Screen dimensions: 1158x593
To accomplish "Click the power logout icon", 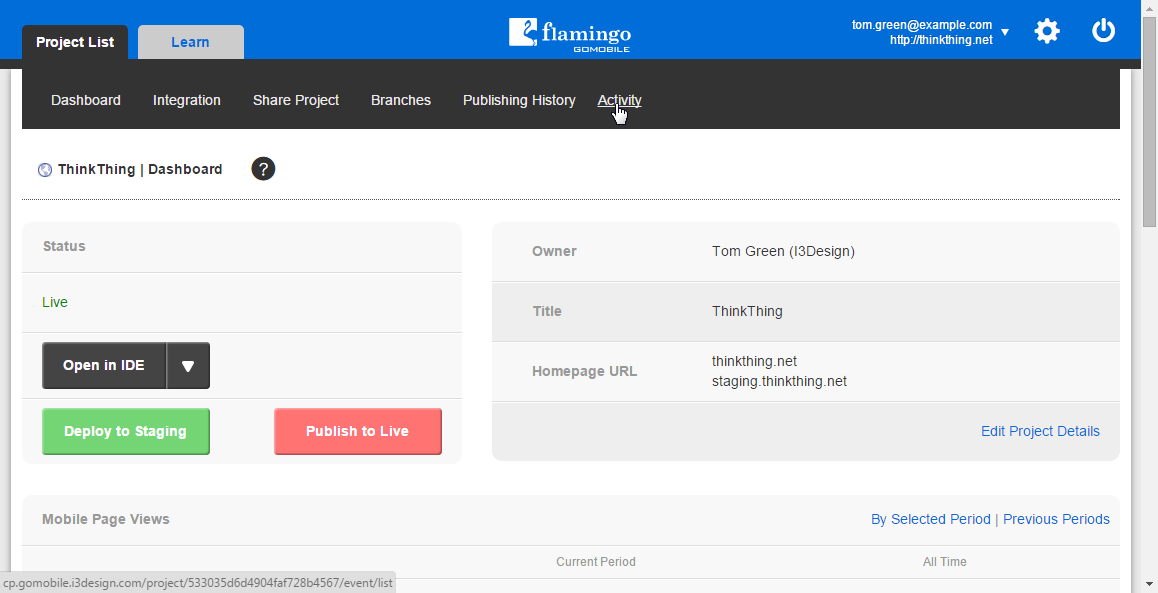I will [x=1103, y=31].
